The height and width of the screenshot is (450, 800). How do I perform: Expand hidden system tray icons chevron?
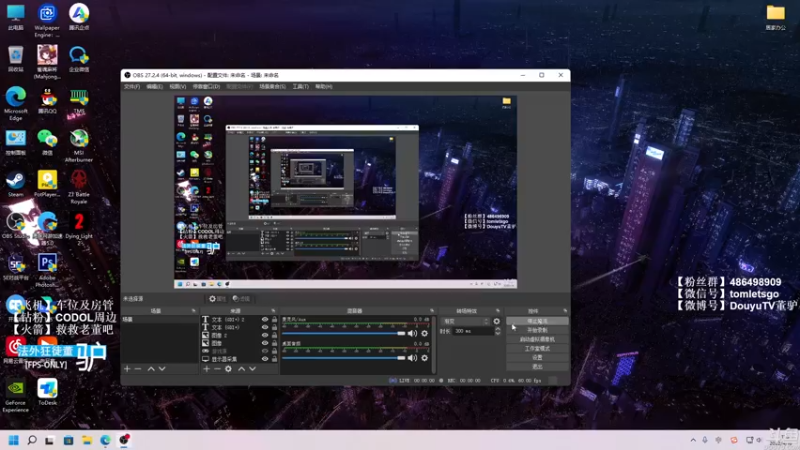click(693, 440)
